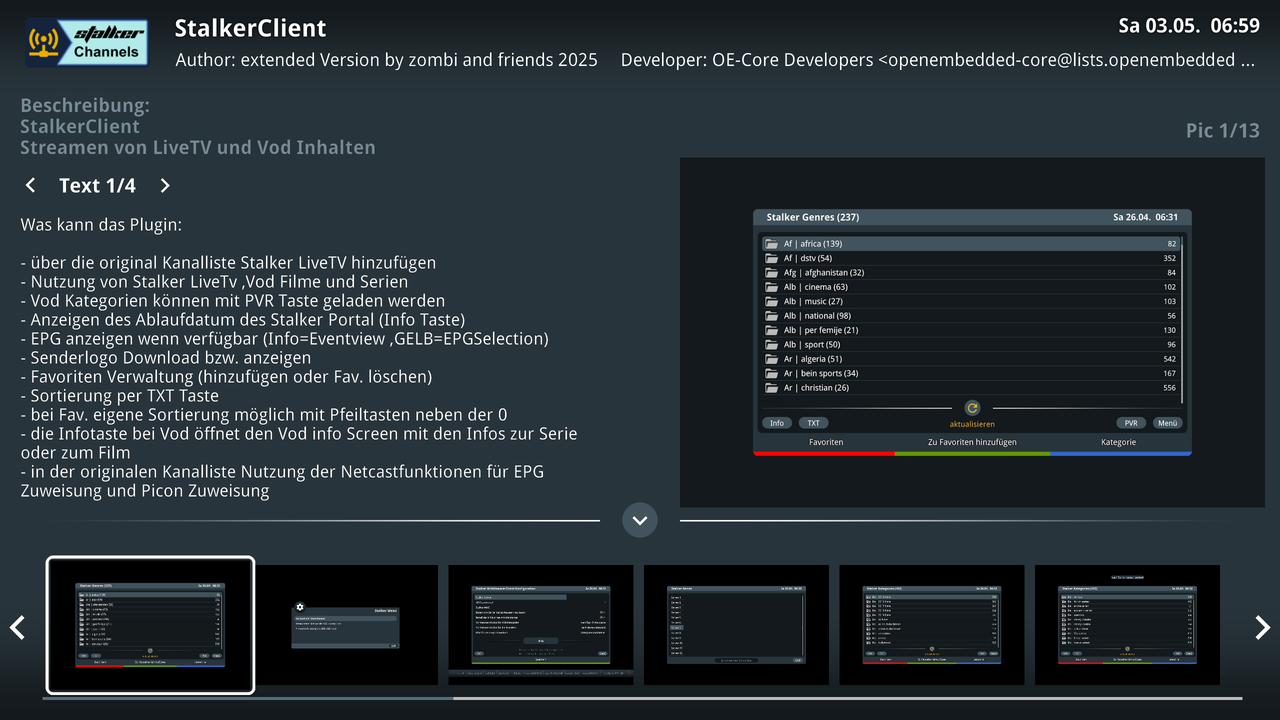Open the fourth thumbnail with the plain list
This screenshot has height=720, width=1280.
coord(736,625)
